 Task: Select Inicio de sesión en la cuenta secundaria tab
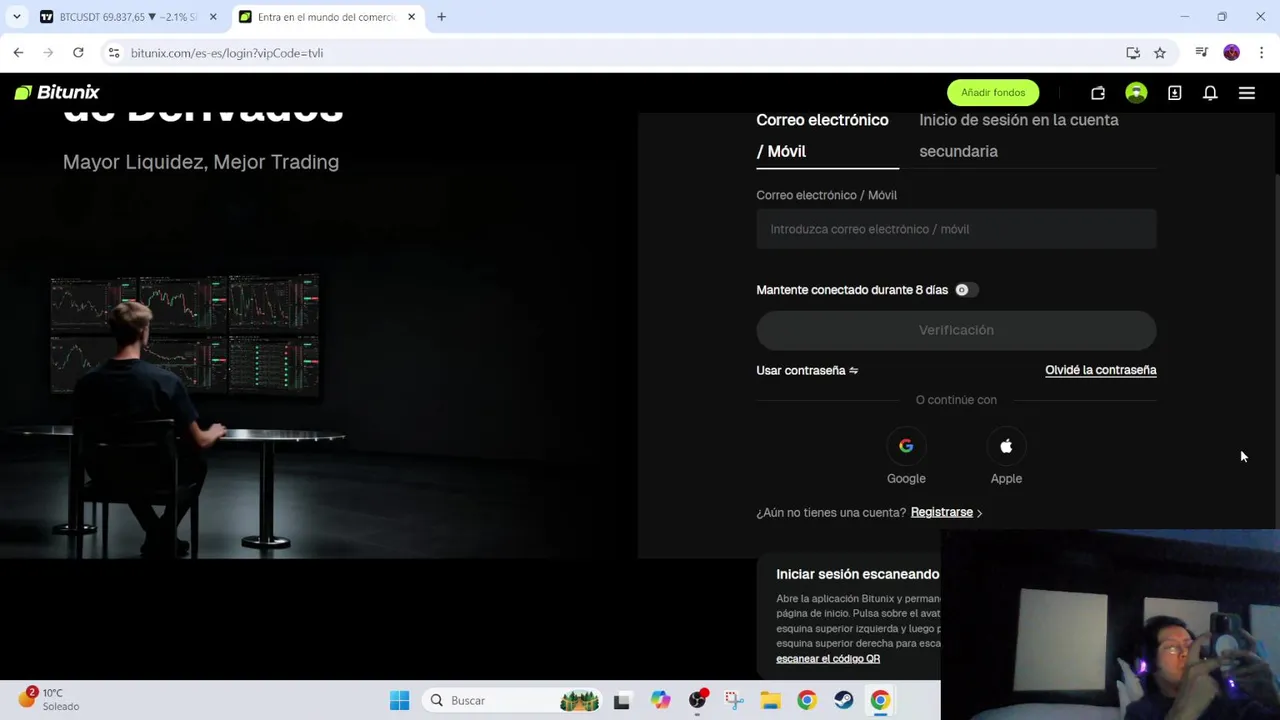pyautogui.click(x=1019, y=136)
